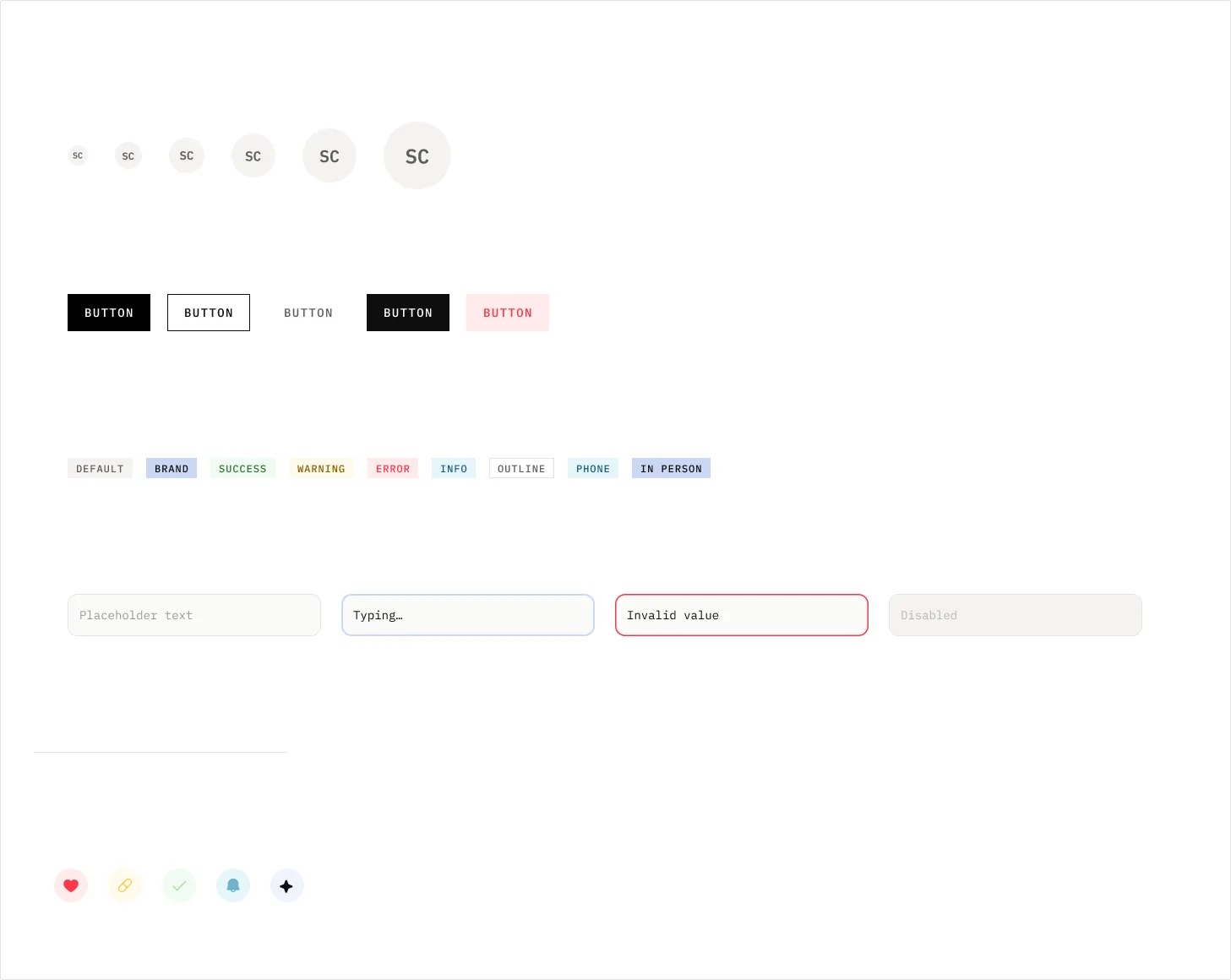Click the blue bell notification icon
The image size is (1231, 980).
click(233, 885)
